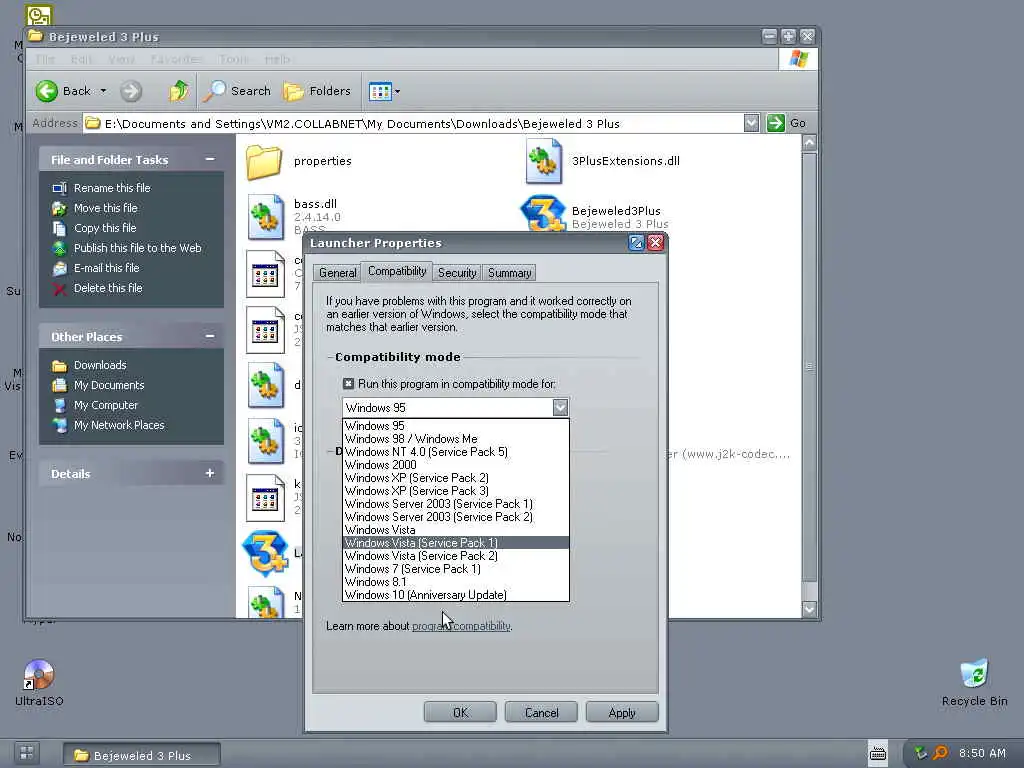
Task: Select the bass.dll file icon
Action: point(266,217)
